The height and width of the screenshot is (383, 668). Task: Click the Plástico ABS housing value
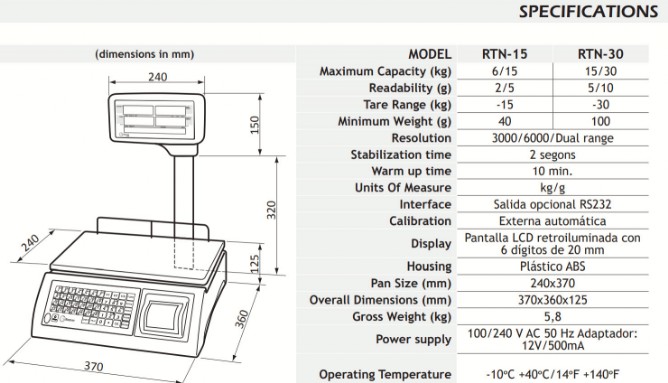(552, 266)
